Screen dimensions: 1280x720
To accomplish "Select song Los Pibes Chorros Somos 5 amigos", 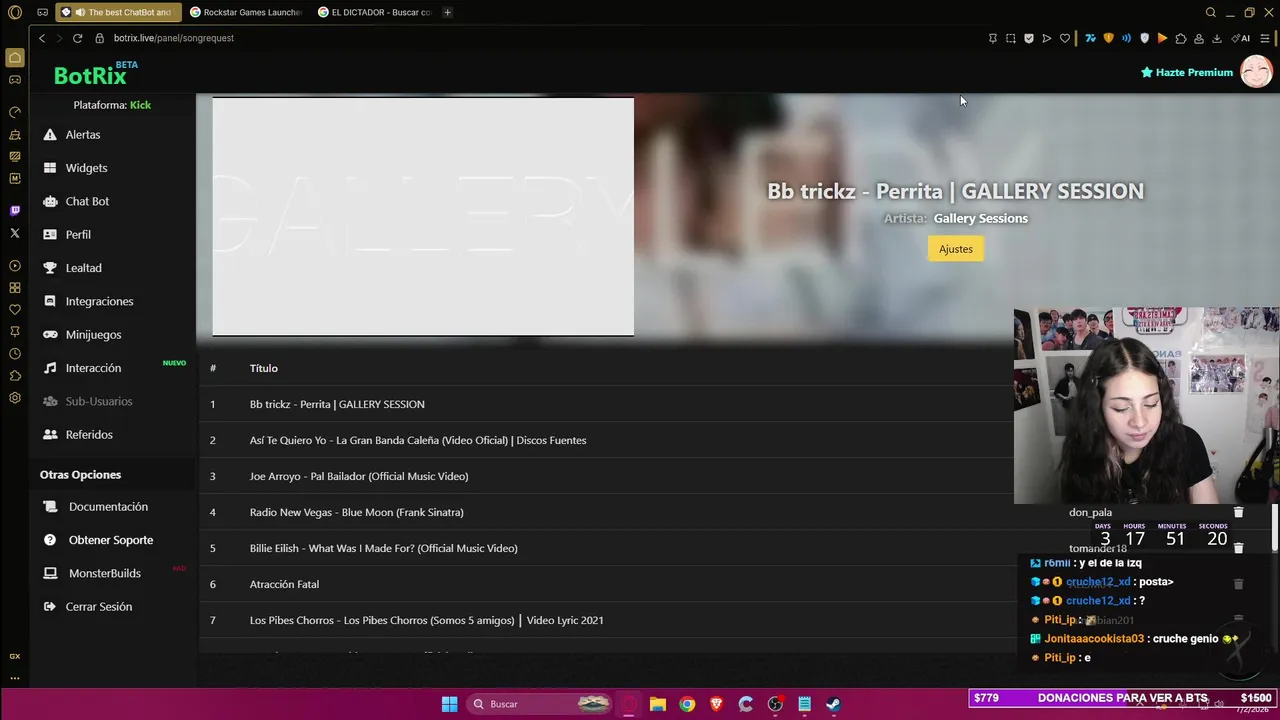I will tap(426, 620).
